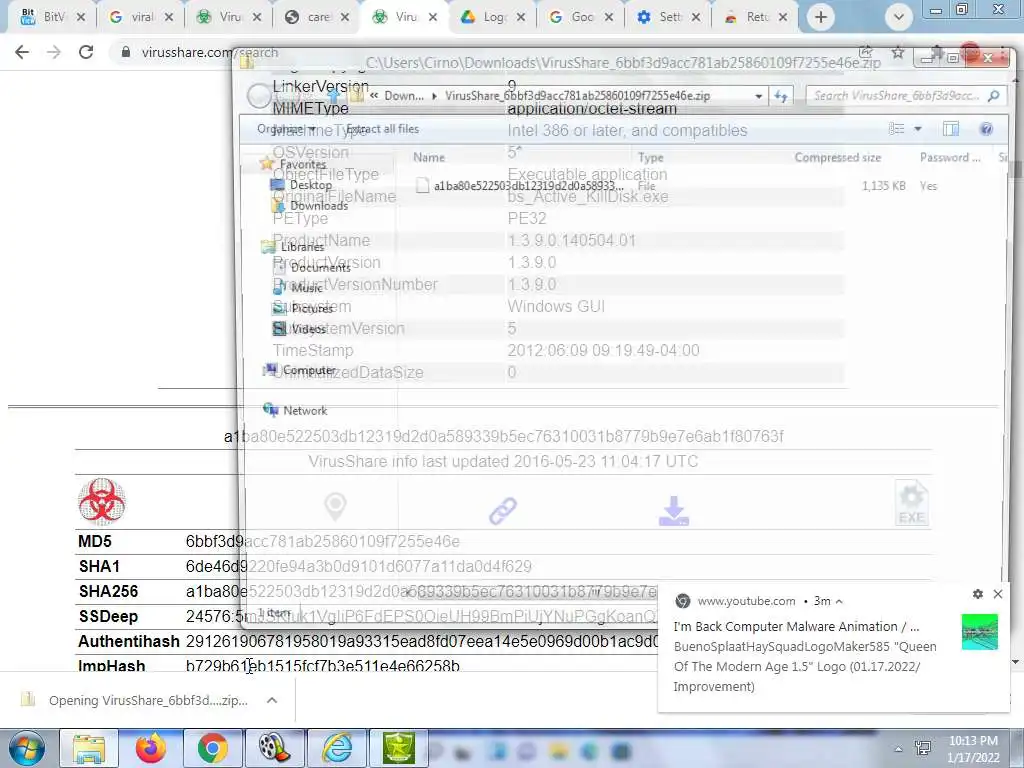Close the BitV tab
Screen dimensions: 1024x768
81,17
